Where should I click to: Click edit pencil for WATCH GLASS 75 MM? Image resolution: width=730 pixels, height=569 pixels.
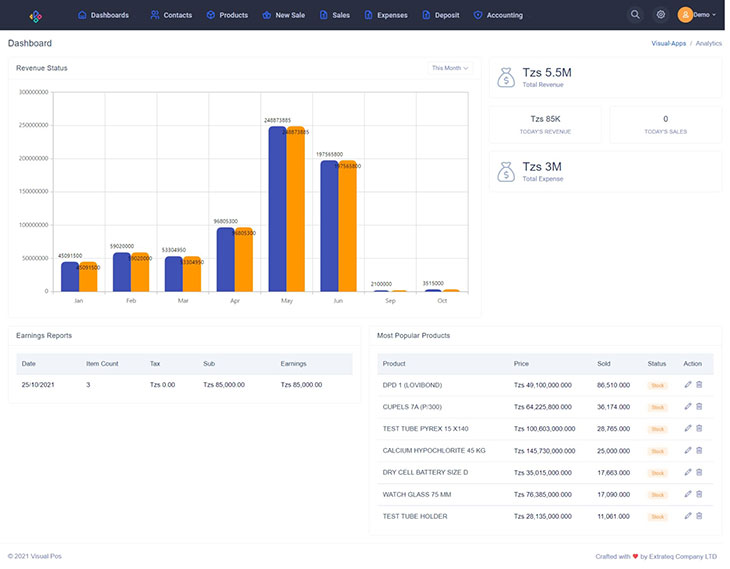[x=687, y=494]
